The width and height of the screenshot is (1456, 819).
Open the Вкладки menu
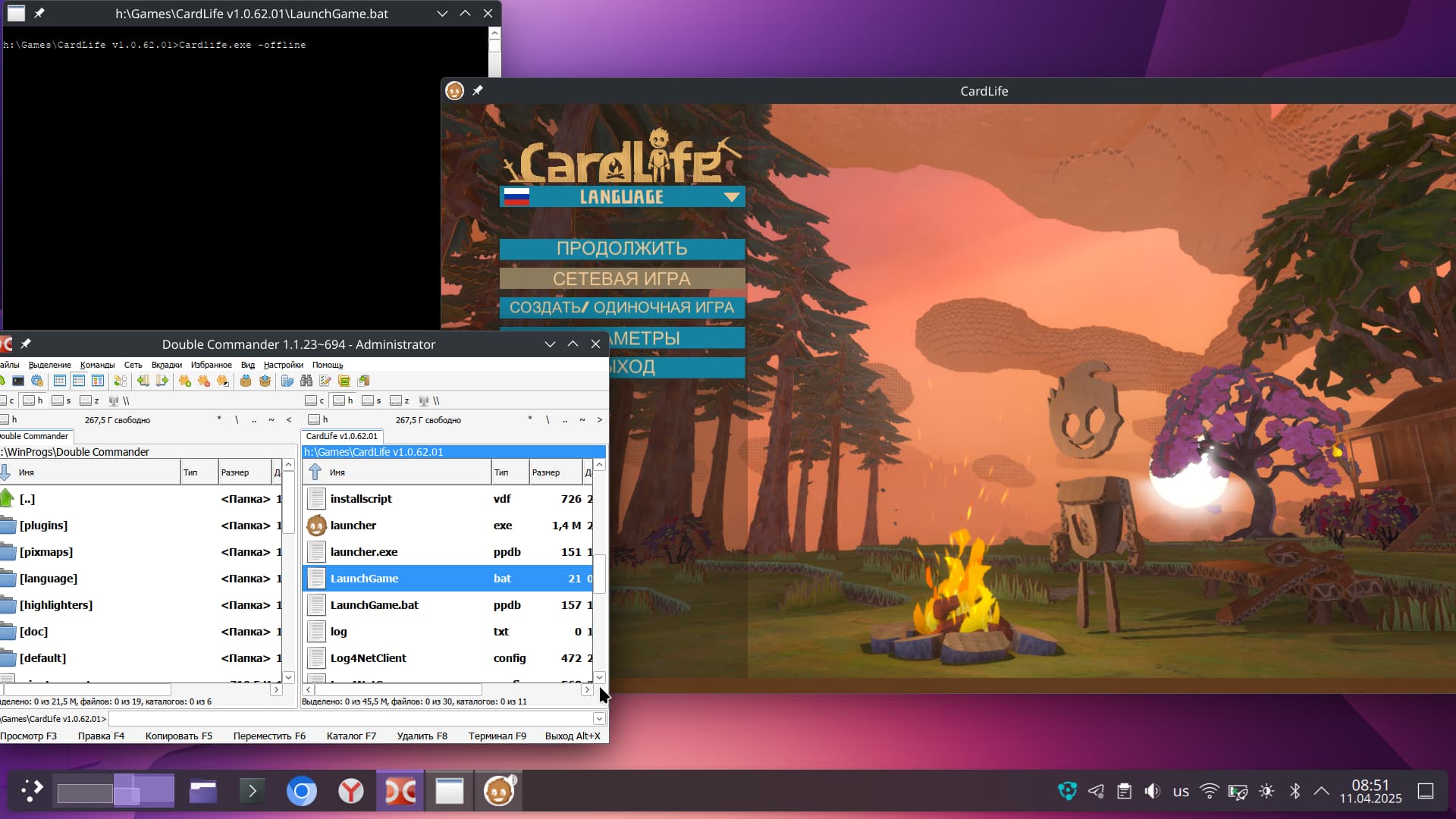[166, 365]
